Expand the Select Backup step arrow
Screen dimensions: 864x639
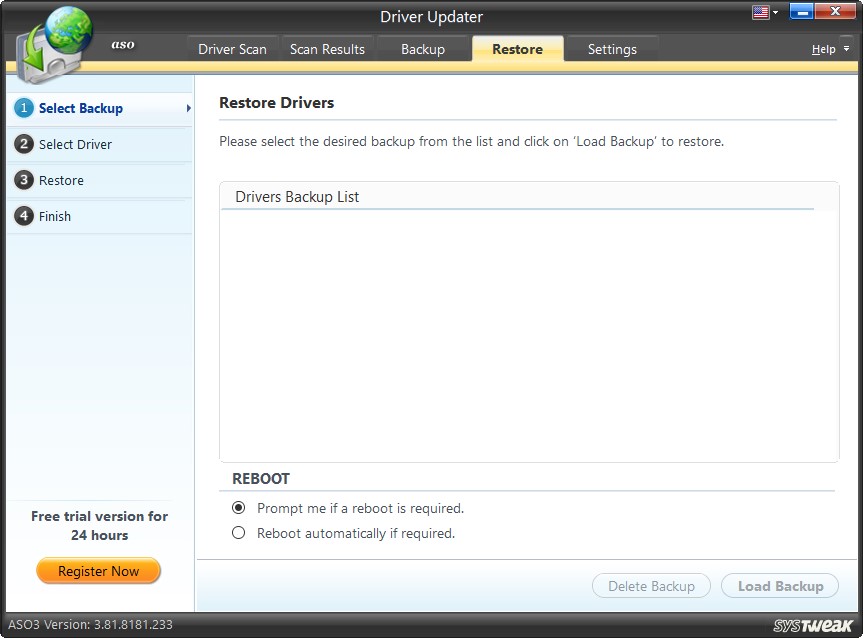(188, 108)
